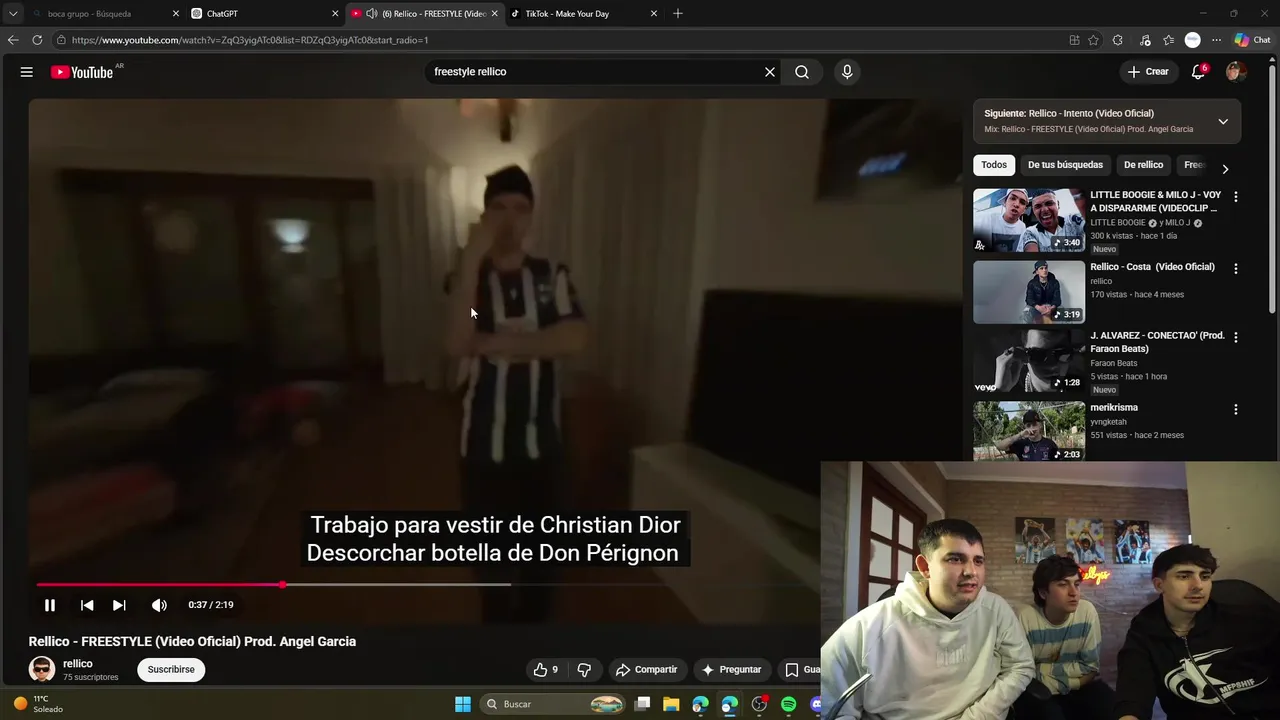This screenshot has height=720, width=1280.
Task: Open the Copilot Chat button
Action: [1252, 40]
